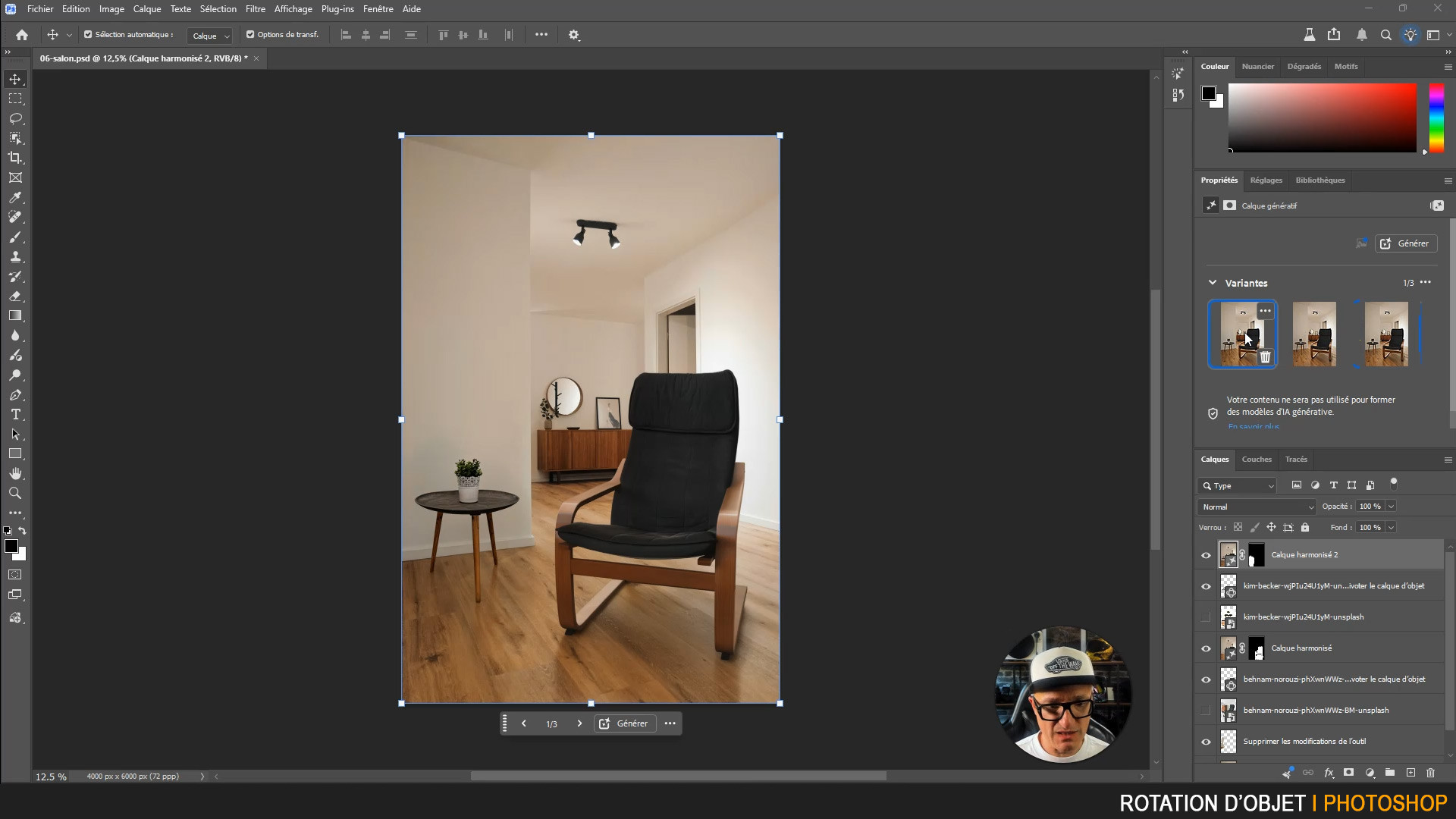The width and height of the screenshot is (1456, 819).
Task: Select the Lasso tool
Action: (15, 119)
